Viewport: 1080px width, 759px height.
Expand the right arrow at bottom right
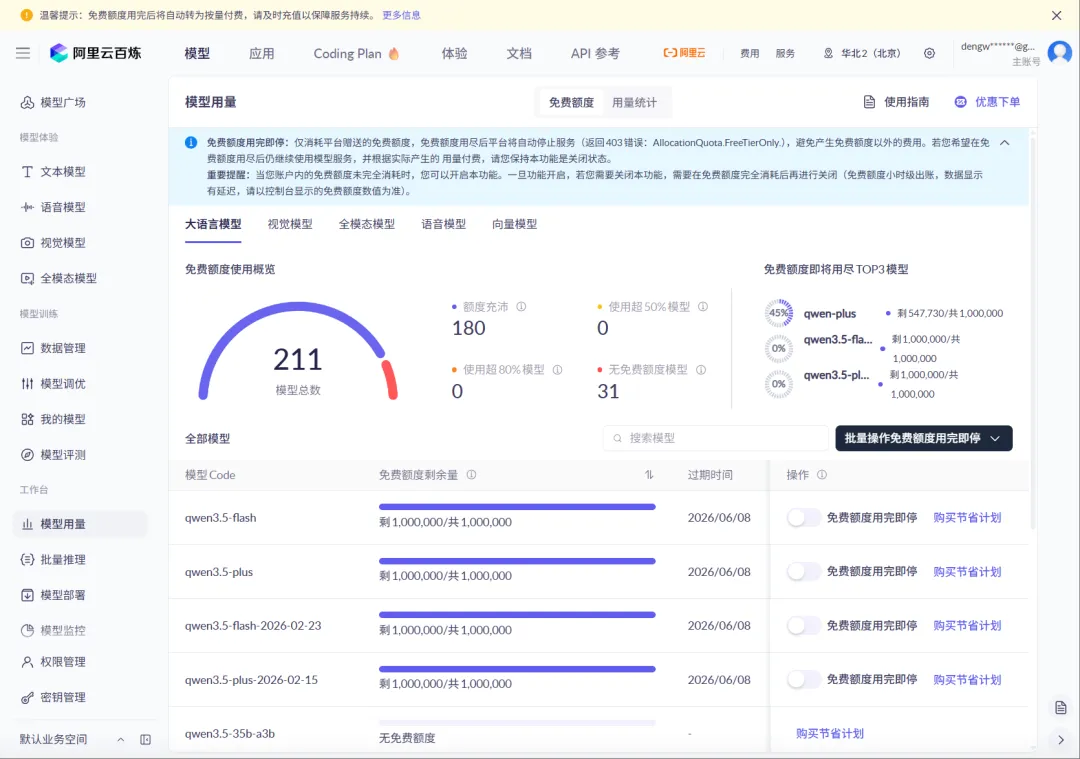coord(1061,740)
